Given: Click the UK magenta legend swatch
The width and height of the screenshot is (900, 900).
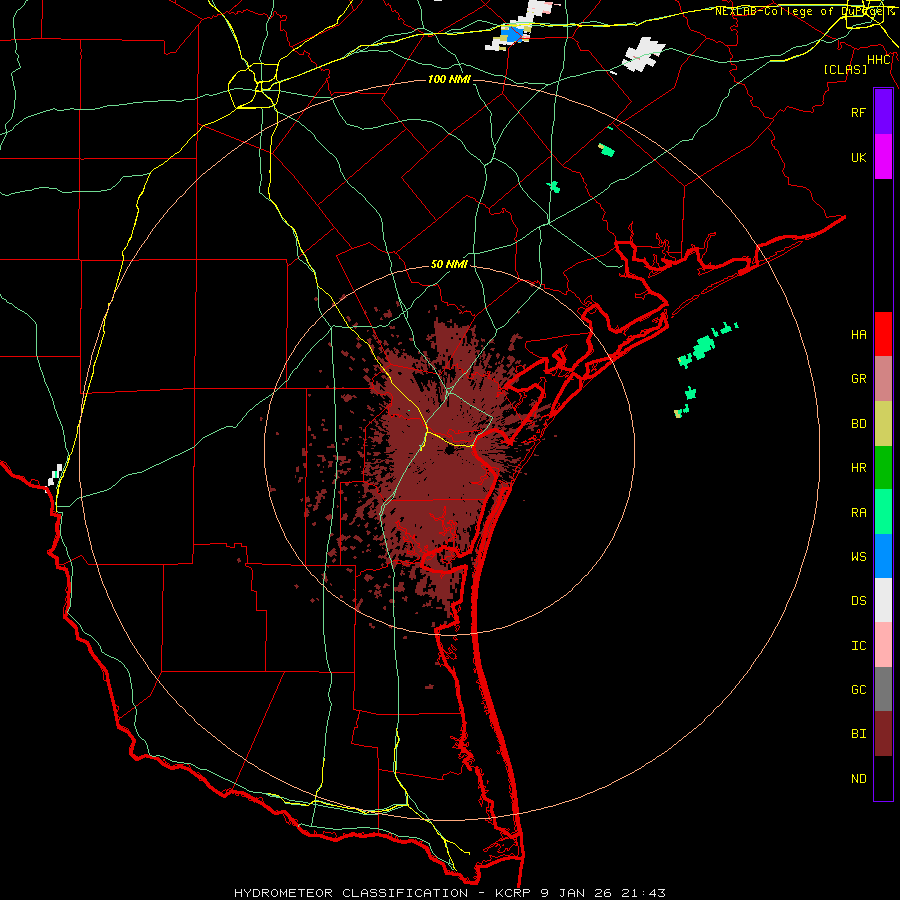Looking at the screenshot, I should (883, 157).
